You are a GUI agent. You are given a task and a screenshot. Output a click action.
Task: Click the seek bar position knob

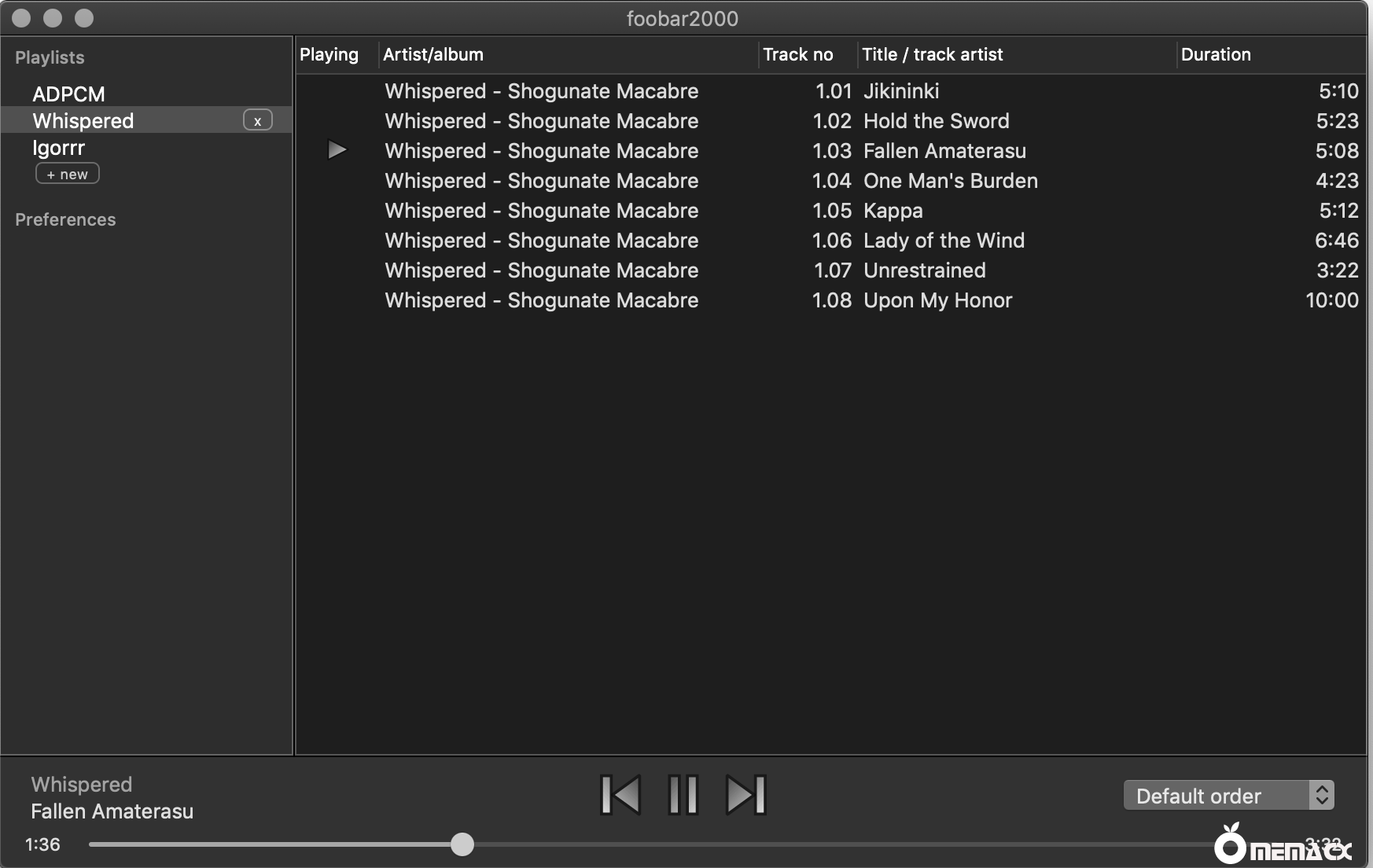tap(462, 844)
